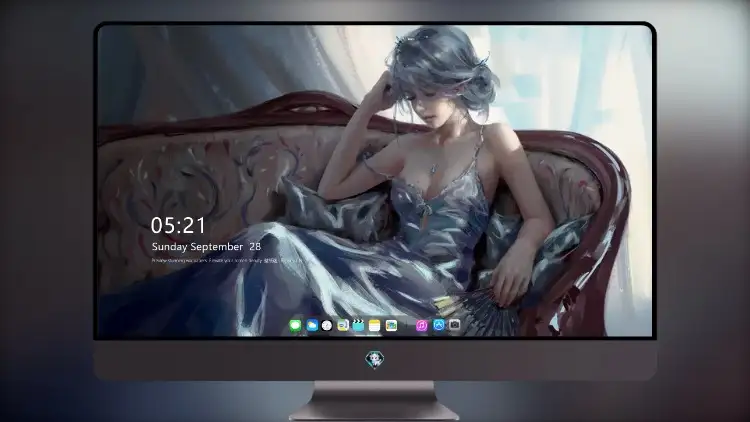750x422 pixels.
Task: Open the pink Music app dock icon
Action: point(421,326)
